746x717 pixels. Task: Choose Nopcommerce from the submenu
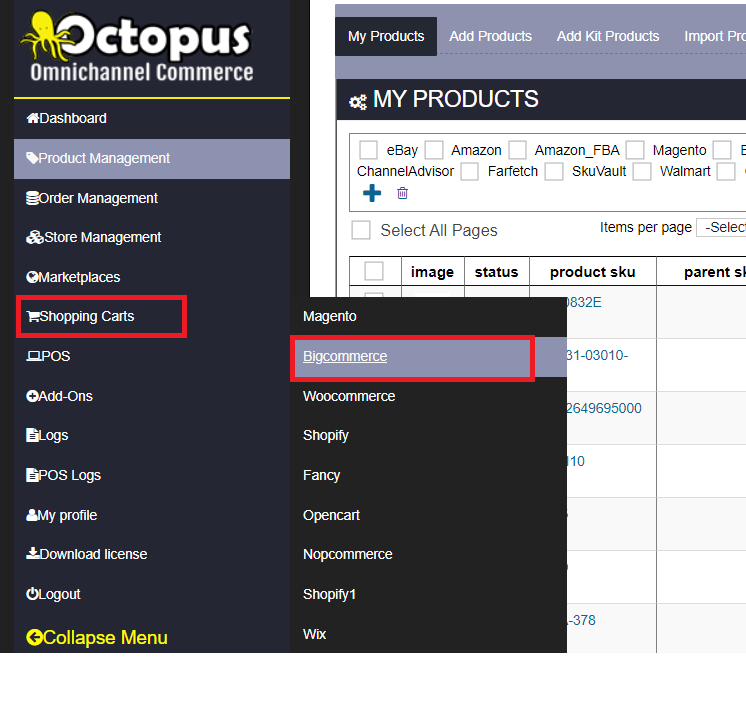[x=428, y=554]
